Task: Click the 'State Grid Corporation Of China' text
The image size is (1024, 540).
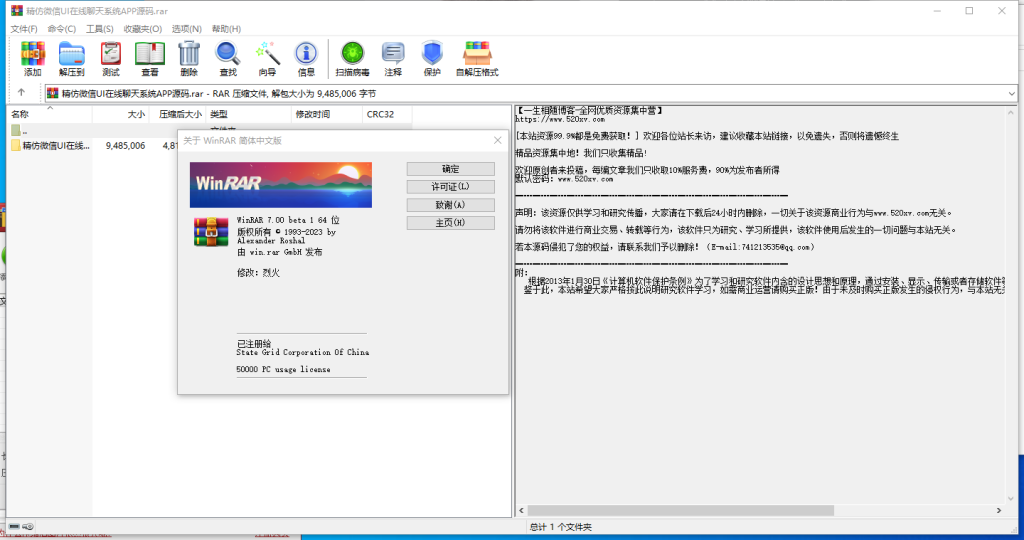Action: 302,352
